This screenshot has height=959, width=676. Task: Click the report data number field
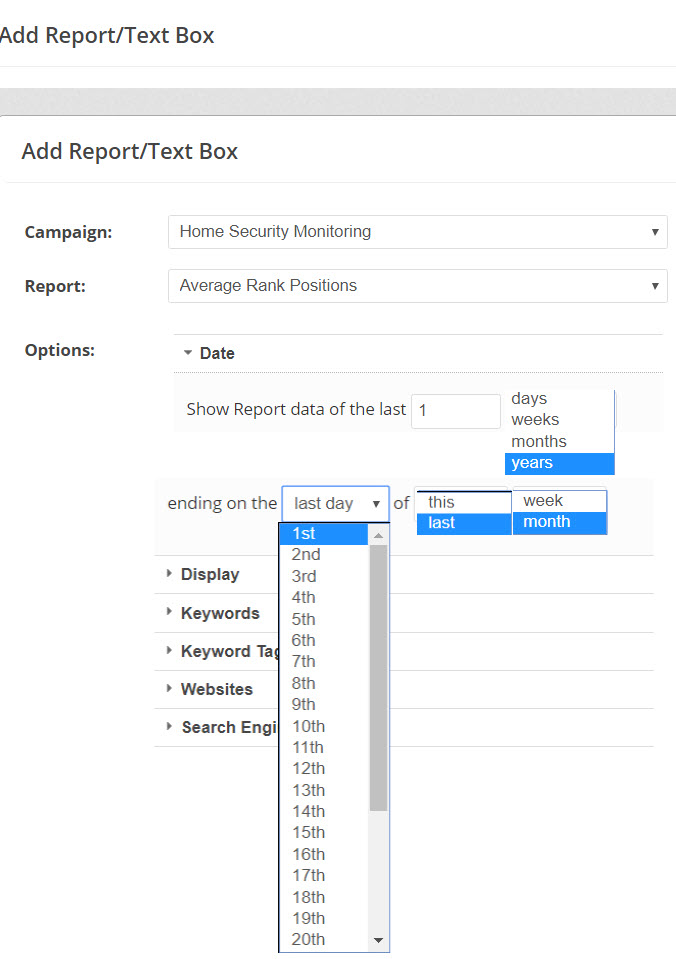click(x=455, y=411)
